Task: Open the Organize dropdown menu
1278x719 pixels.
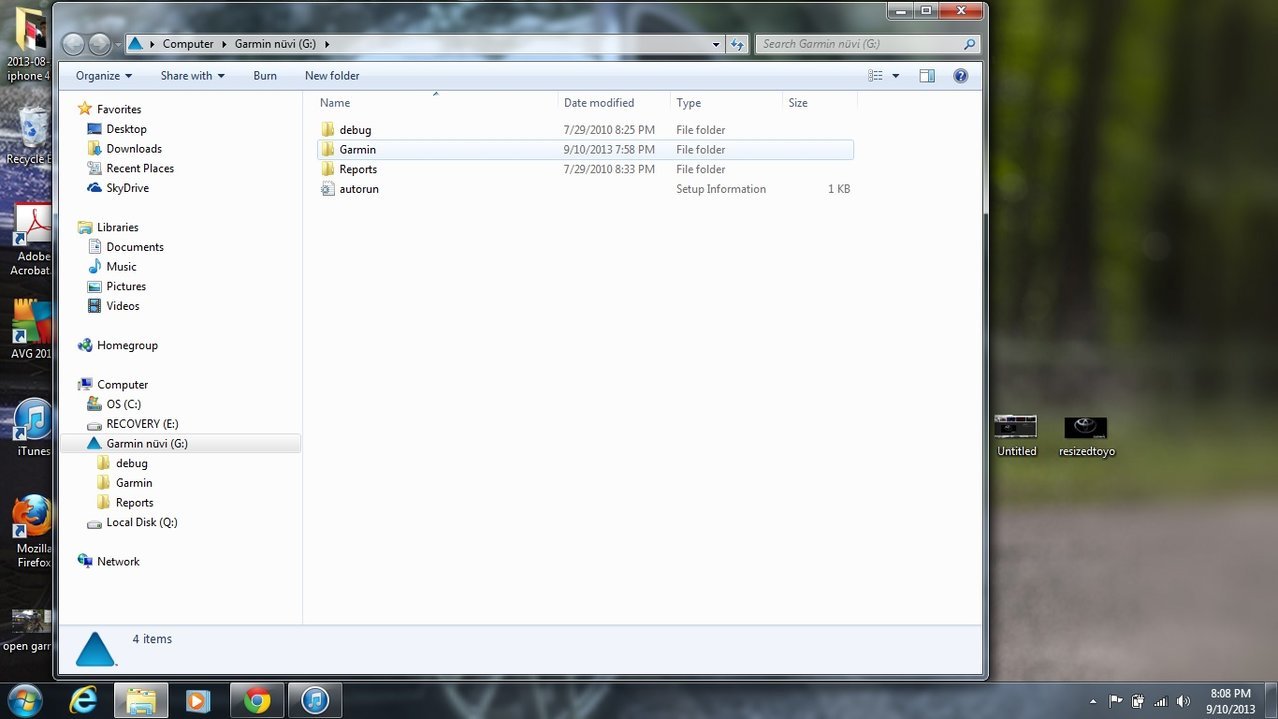Action: (104, 76)
